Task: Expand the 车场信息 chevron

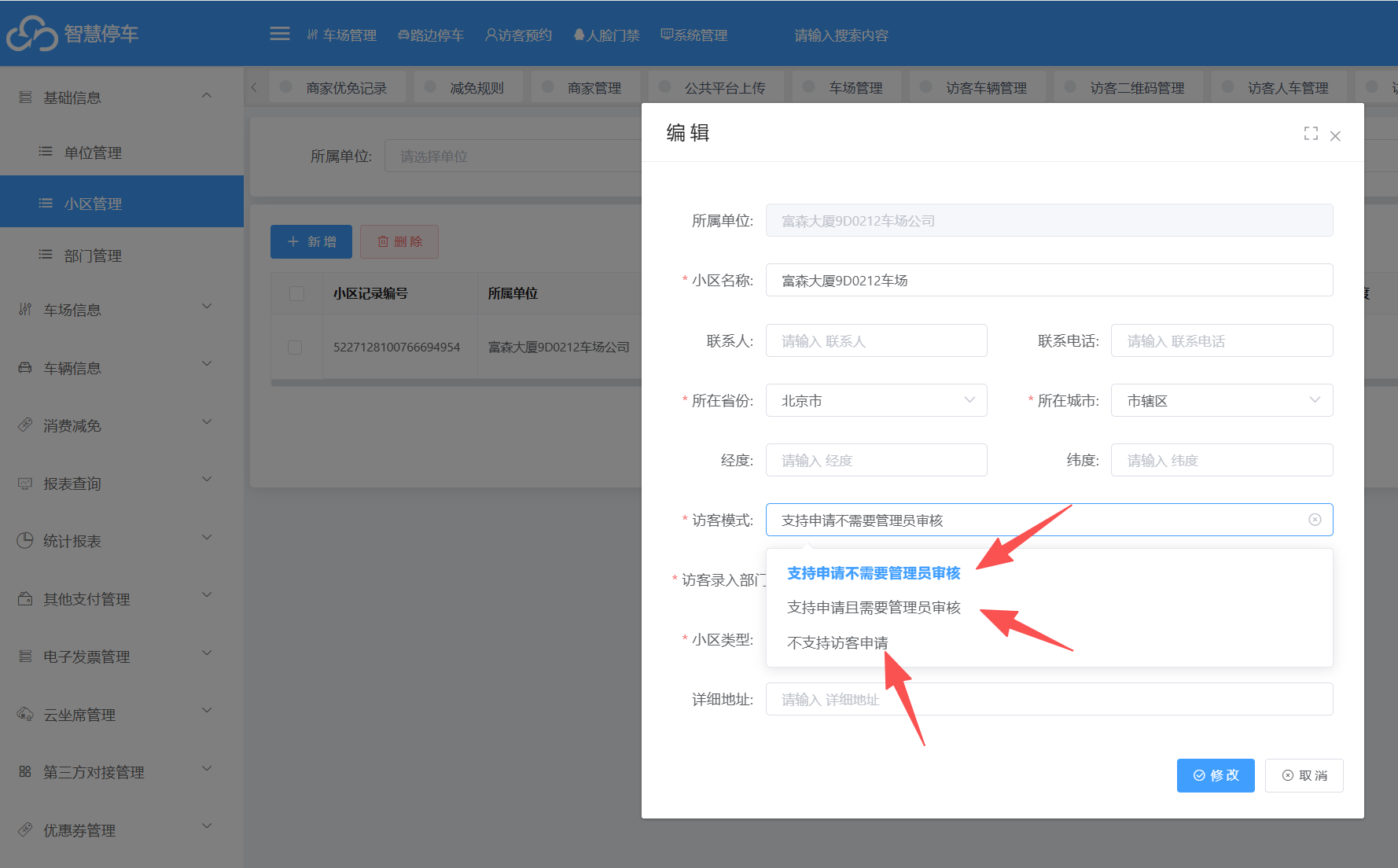Action: 207,306
